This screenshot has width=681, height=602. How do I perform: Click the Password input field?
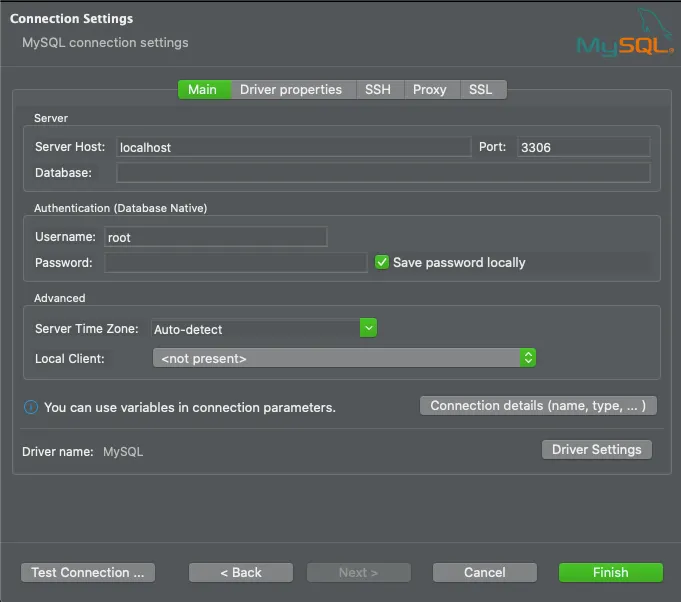(x=236, y=263)
